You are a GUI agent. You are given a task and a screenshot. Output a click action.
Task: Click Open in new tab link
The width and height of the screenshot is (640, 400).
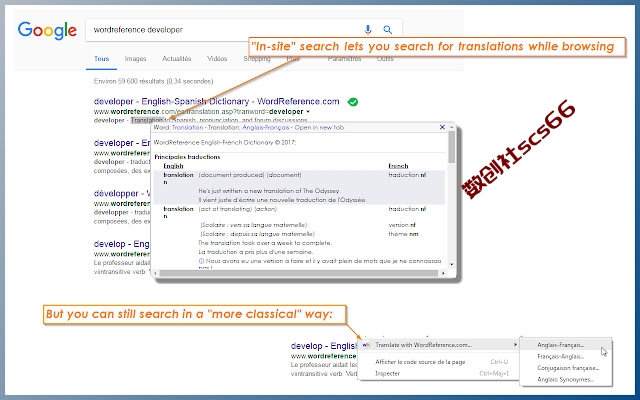tap(319, 127)
